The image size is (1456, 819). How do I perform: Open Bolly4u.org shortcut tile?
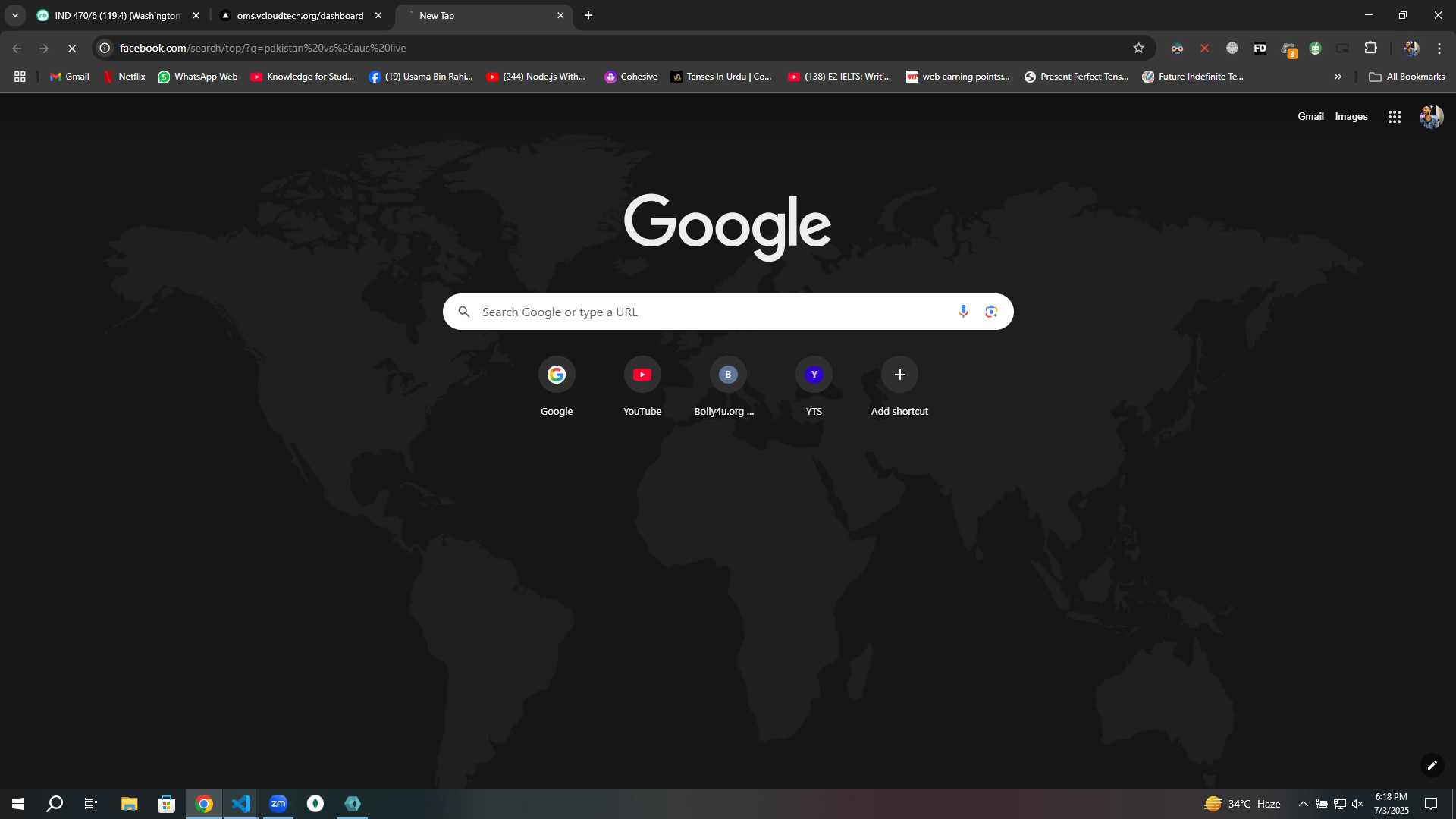coord(728,387)
